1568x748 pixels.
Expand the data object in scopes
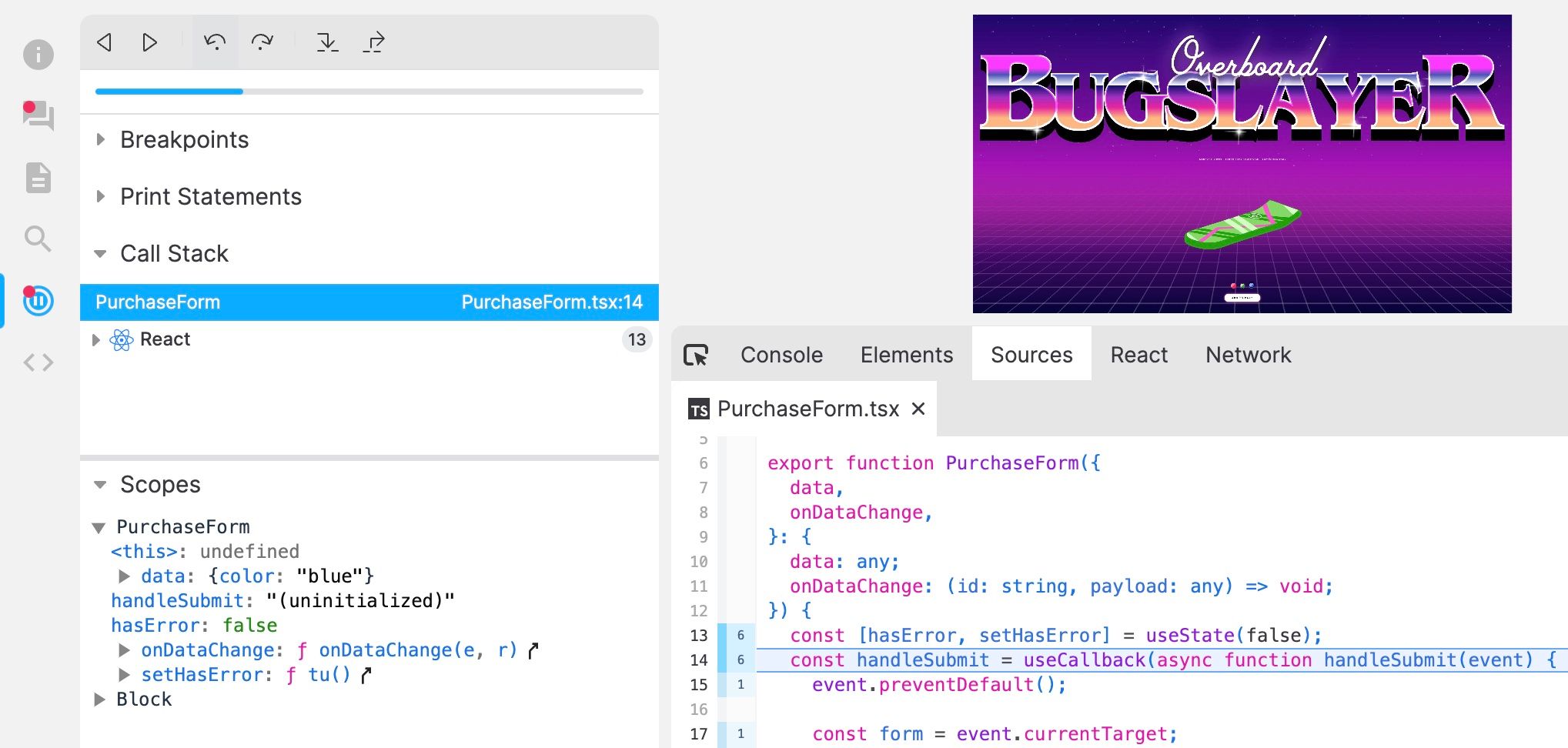point(124,576)
